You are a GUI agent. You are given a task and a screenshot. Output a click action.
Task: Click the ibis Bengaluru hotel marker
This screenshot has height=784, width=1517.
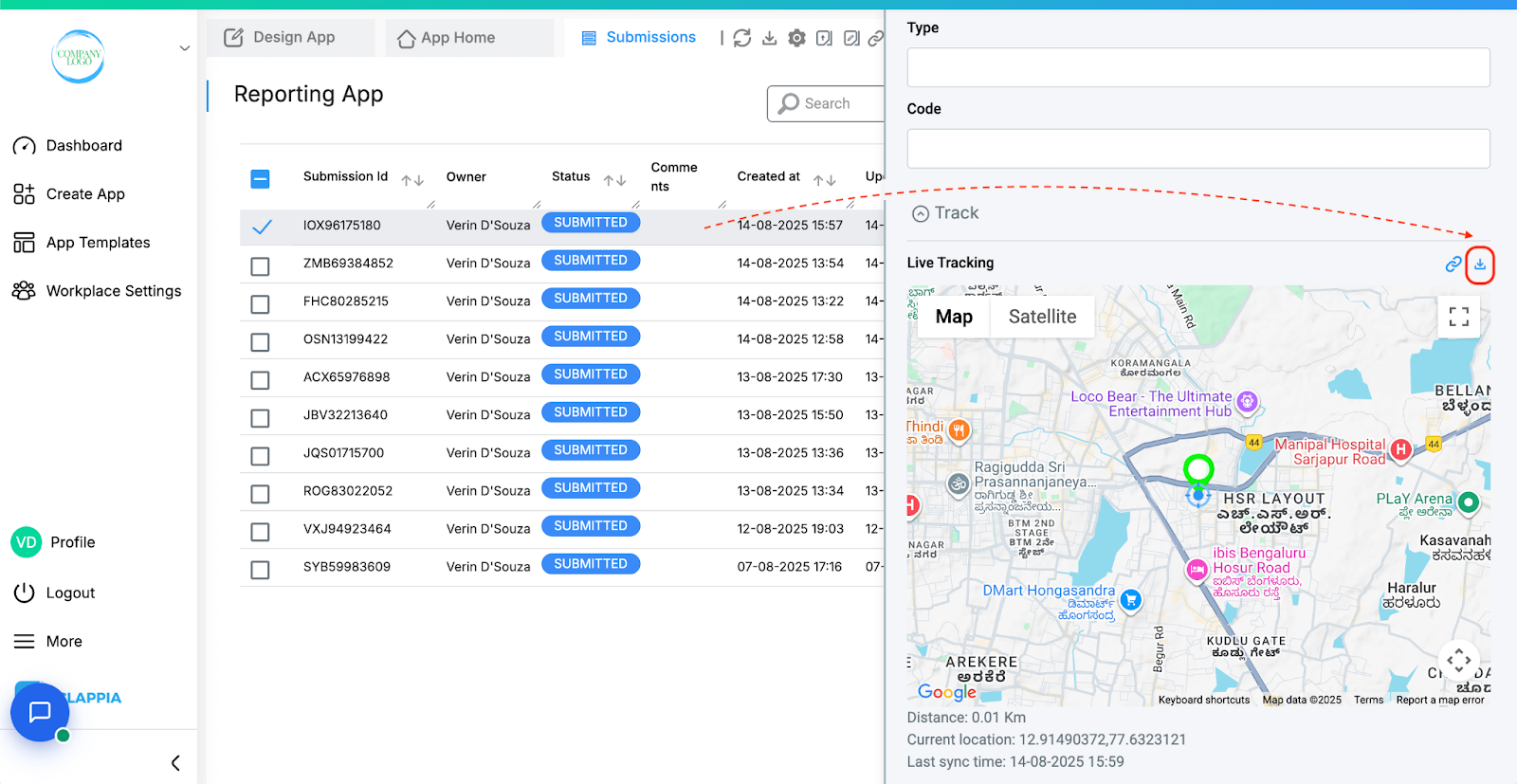click(x=1197, y=570)
